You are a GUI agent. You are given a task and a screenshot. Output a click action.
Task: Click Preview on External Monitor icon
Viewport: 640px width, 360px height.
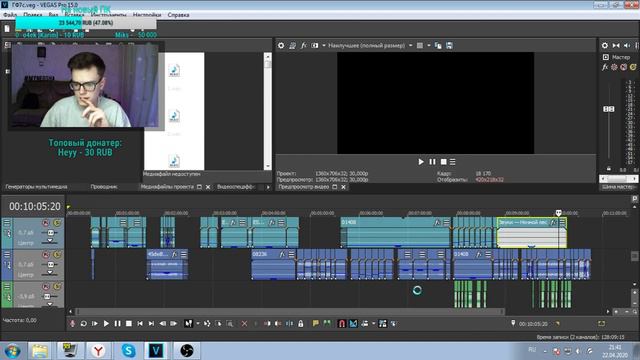[292, 46]
